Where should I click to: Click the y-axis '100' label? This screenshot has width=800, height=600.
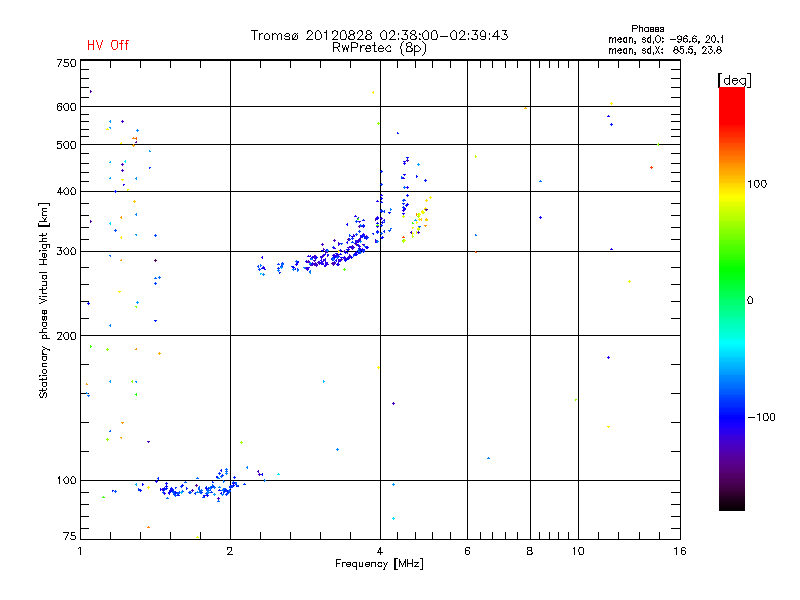pos(66,480)
